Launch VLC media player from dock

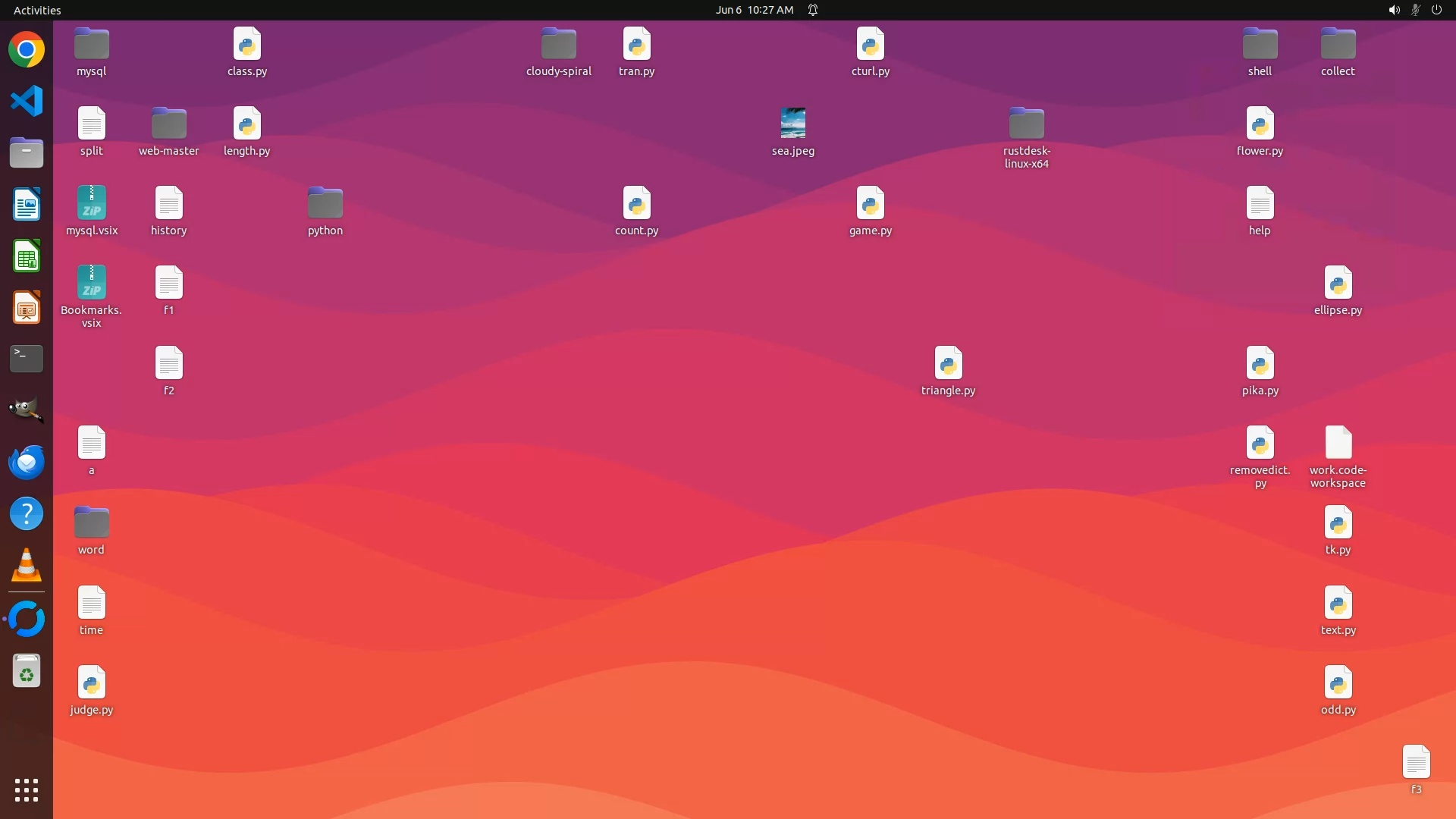27,566
